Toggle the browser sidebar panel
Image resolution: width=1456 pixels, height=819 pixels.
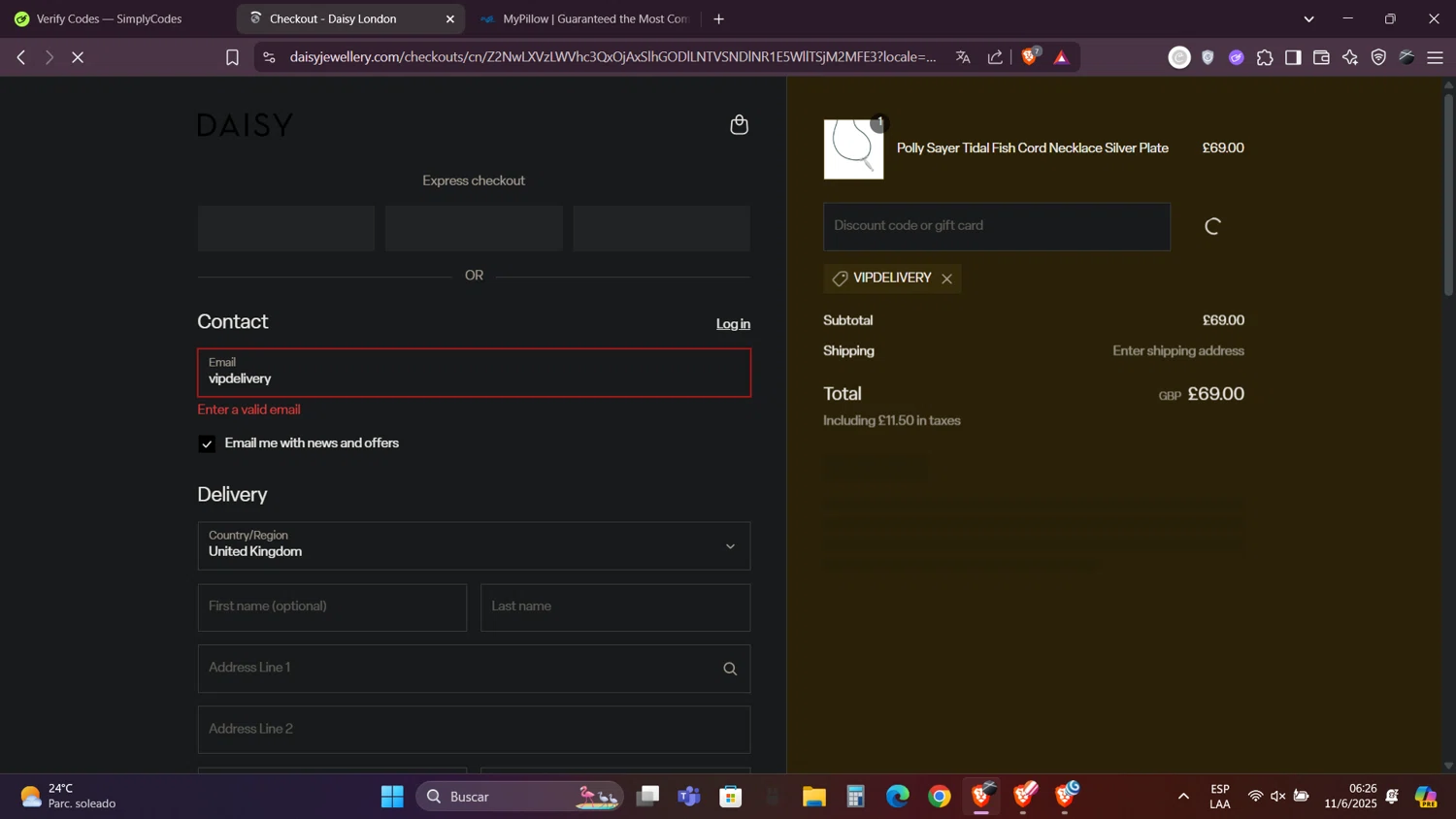click(x=1293, y=57)
